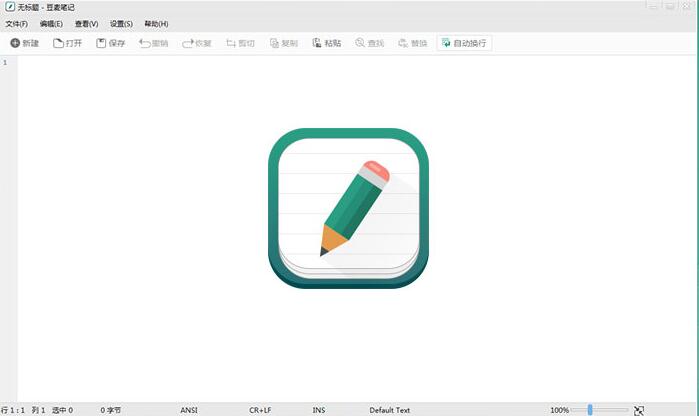The height and width of the screenshot is (416, 699).
Task: Click line number 1 in the gutter
Action: pos(5,63)
